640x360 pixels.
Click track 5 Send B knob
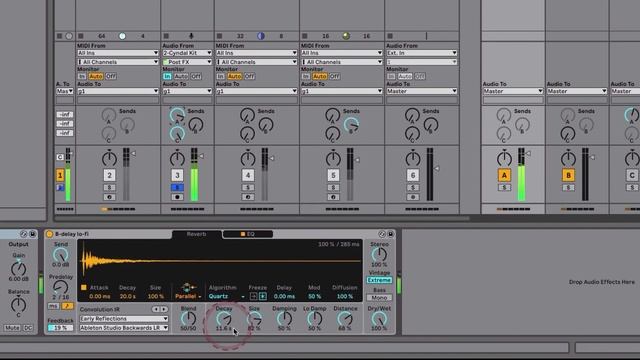tap(351, 125)
